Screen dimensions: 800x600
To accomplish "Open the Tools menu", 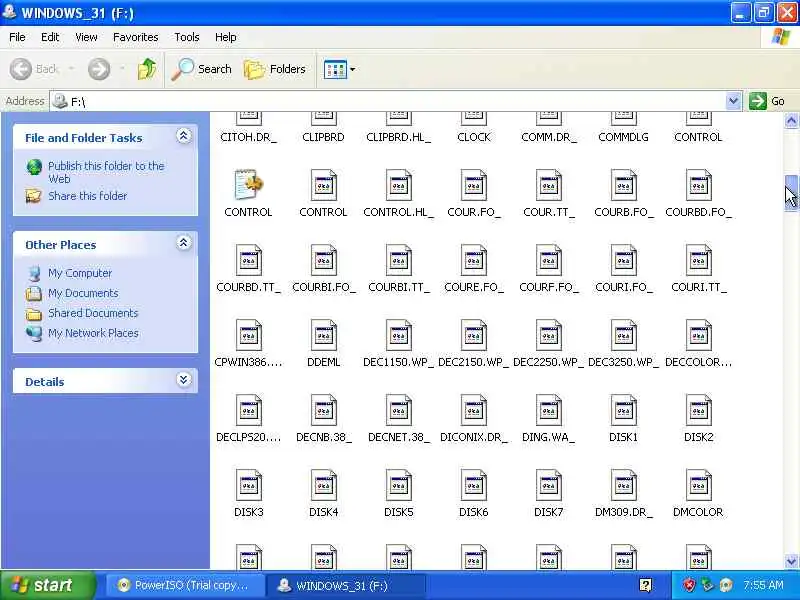I will click(187, 37).
